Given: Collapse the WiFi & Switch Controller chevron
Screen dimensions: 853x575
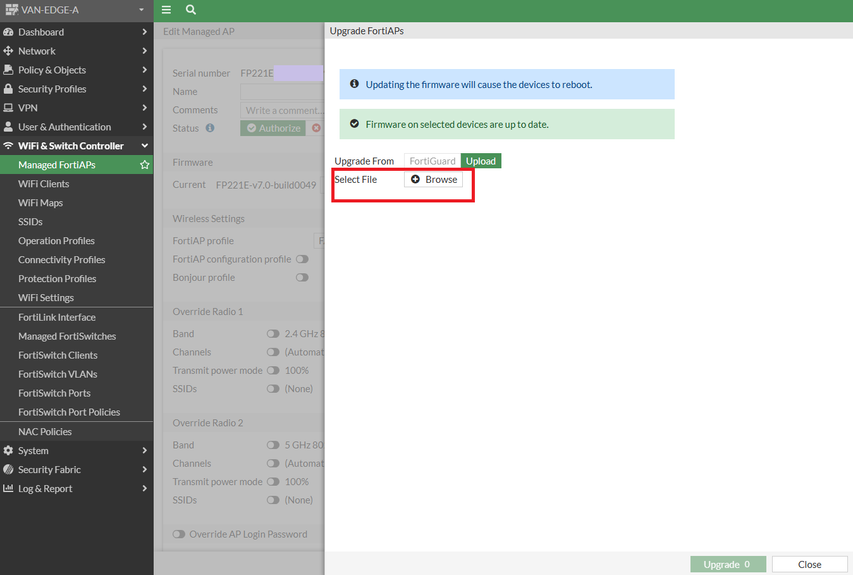Looking at the screenshot, I should pyautogui.click(x=144, y=146).
